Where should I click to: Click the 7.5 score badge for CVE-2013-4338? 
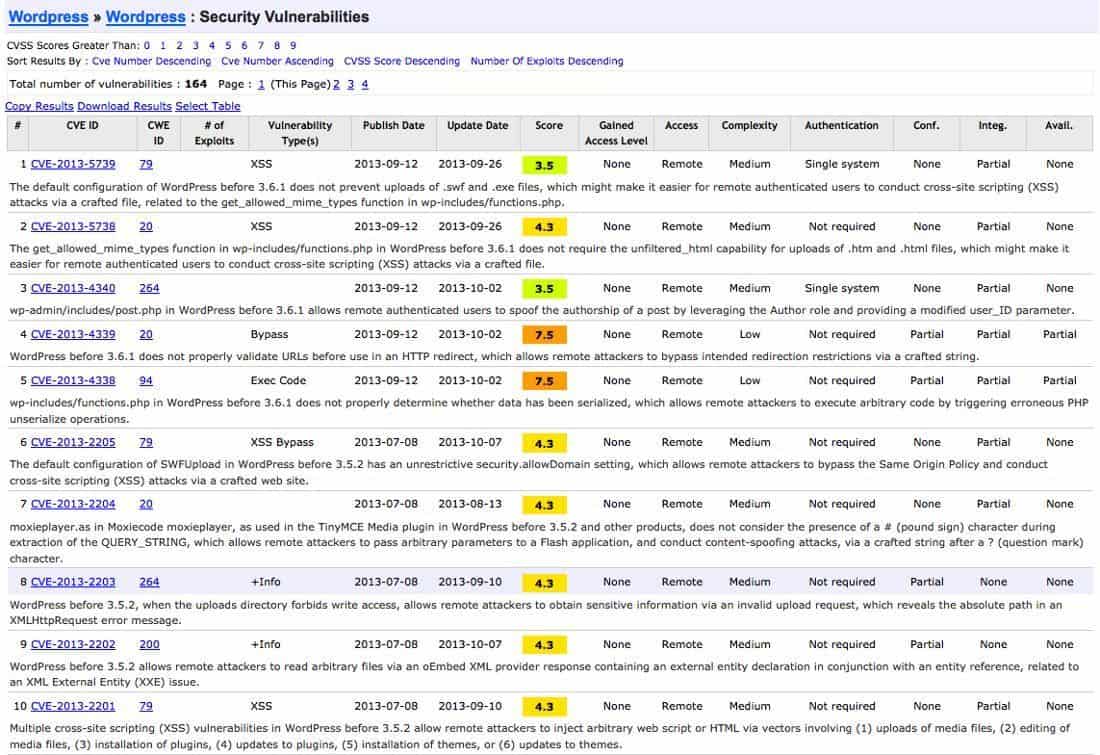545,382
